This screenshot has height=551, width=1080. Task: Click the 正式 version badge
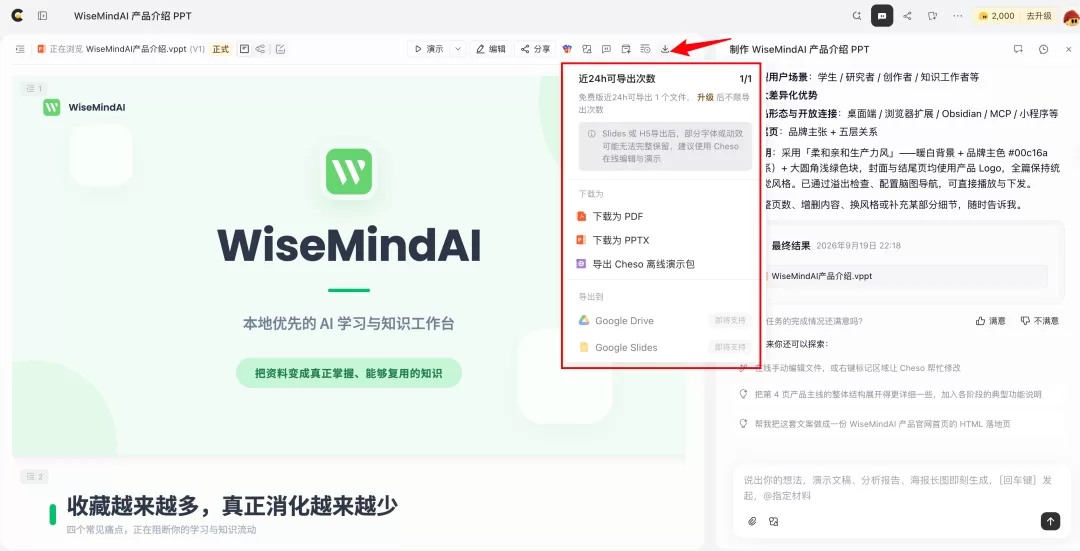[220, 49]
